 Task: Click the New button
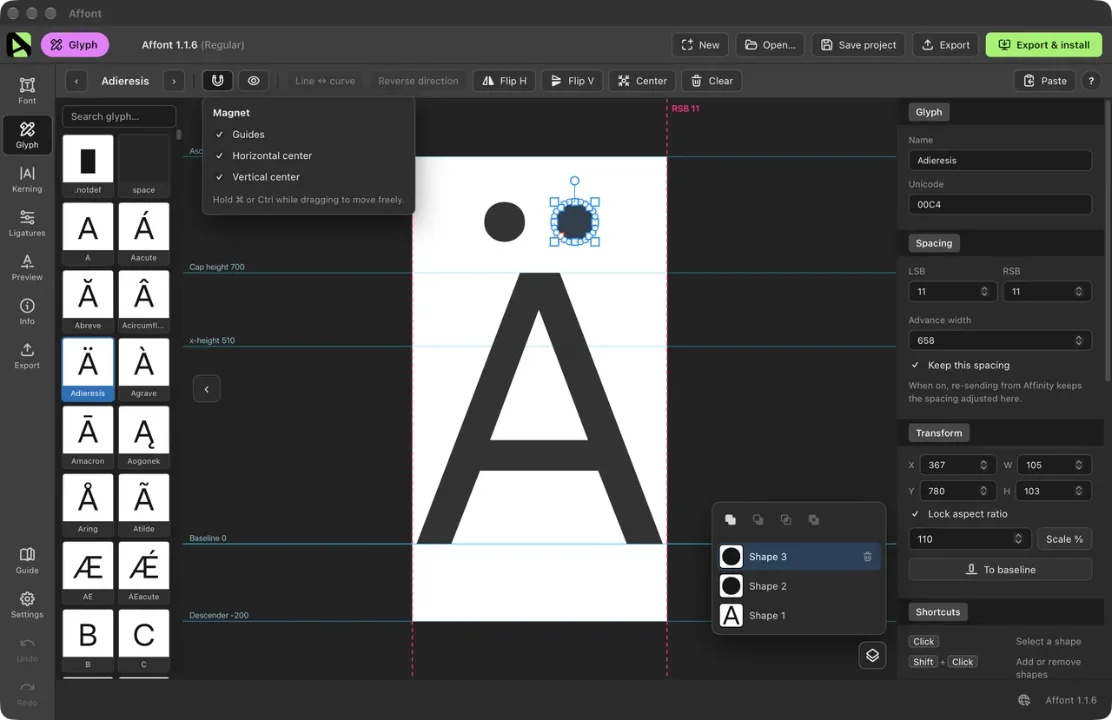[700, 45]
